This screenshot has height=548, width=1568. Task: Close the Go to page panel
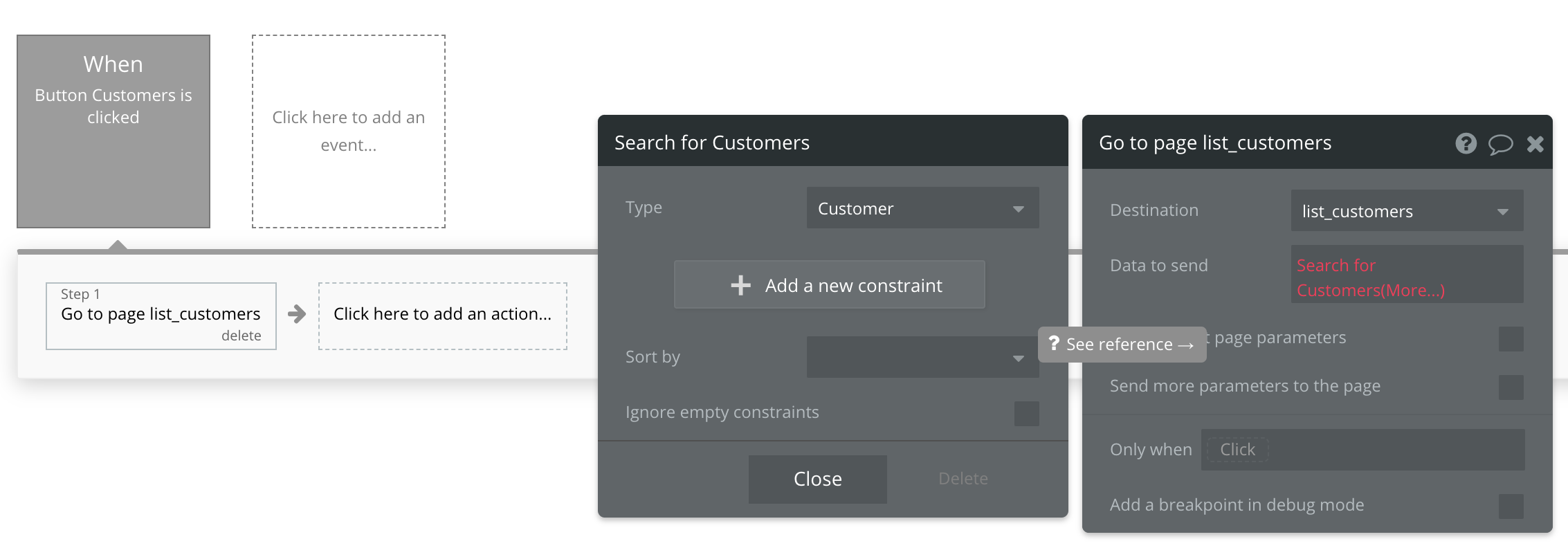(1535, 144)
